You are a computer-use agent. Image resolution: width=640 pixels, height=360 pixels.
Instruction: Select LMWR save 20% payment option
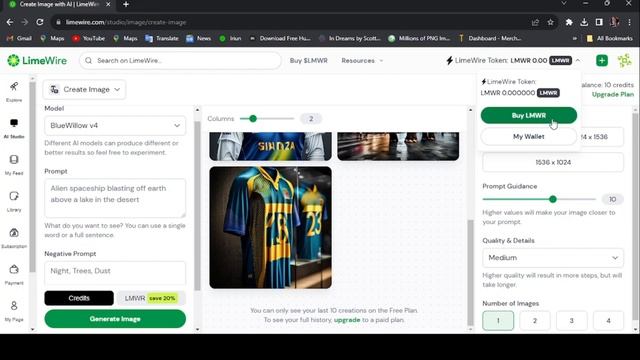tap(151, 298)
